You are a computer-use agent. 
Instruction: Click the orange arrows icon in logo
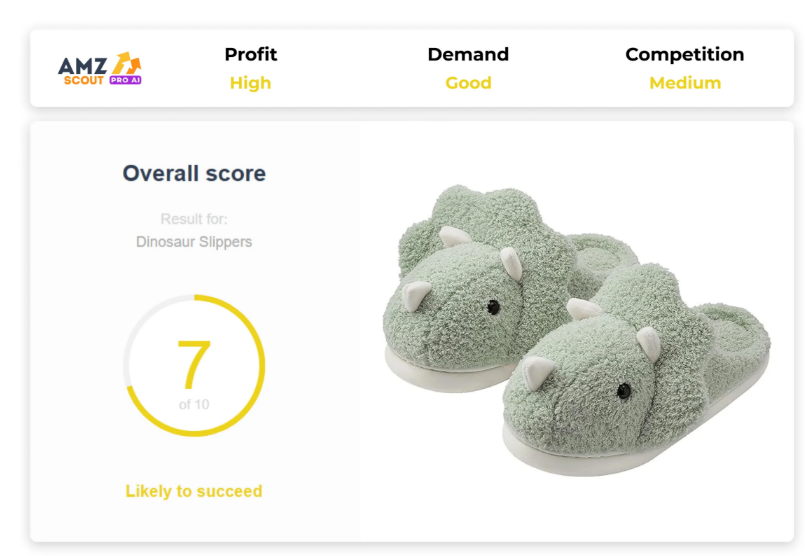pos(128,64)
